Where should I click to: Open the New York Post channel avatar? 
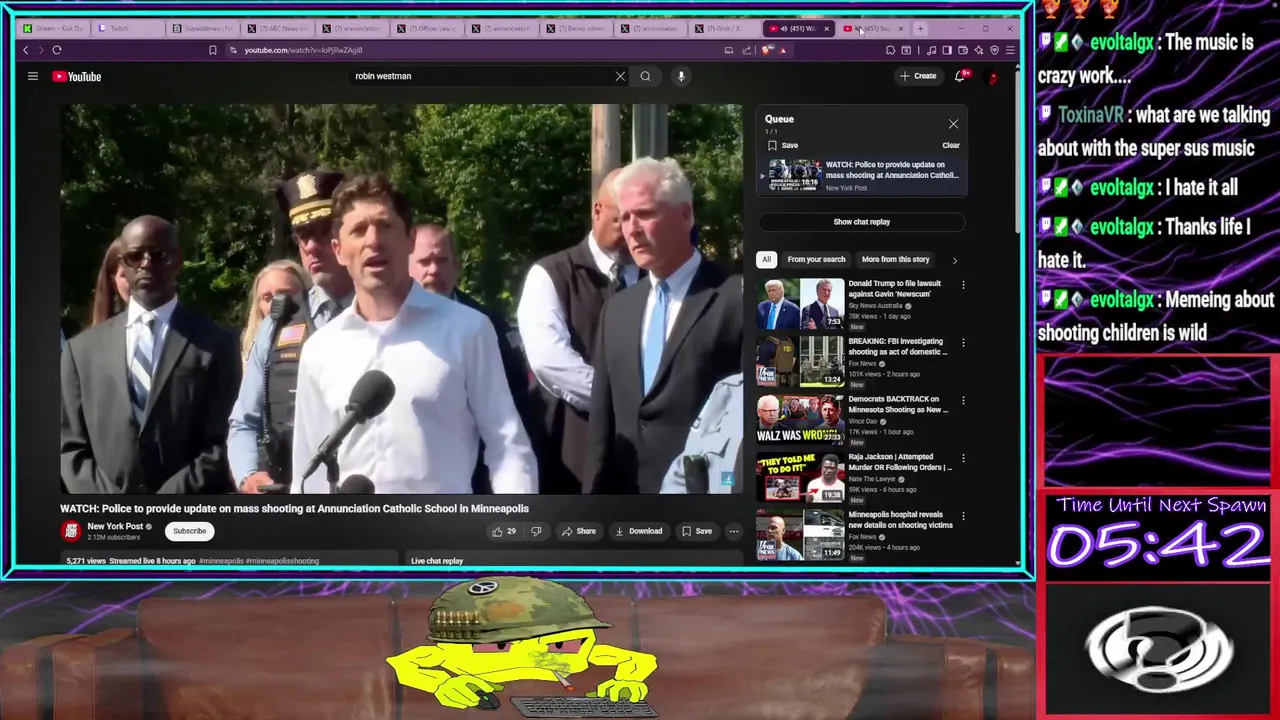(71, 531)
